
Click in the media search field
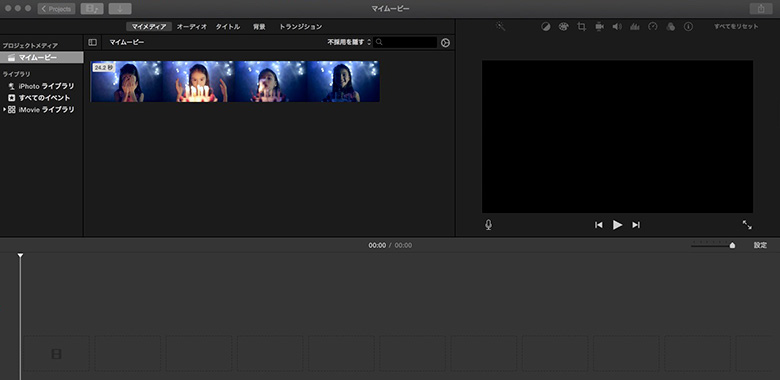pos(405,43)
